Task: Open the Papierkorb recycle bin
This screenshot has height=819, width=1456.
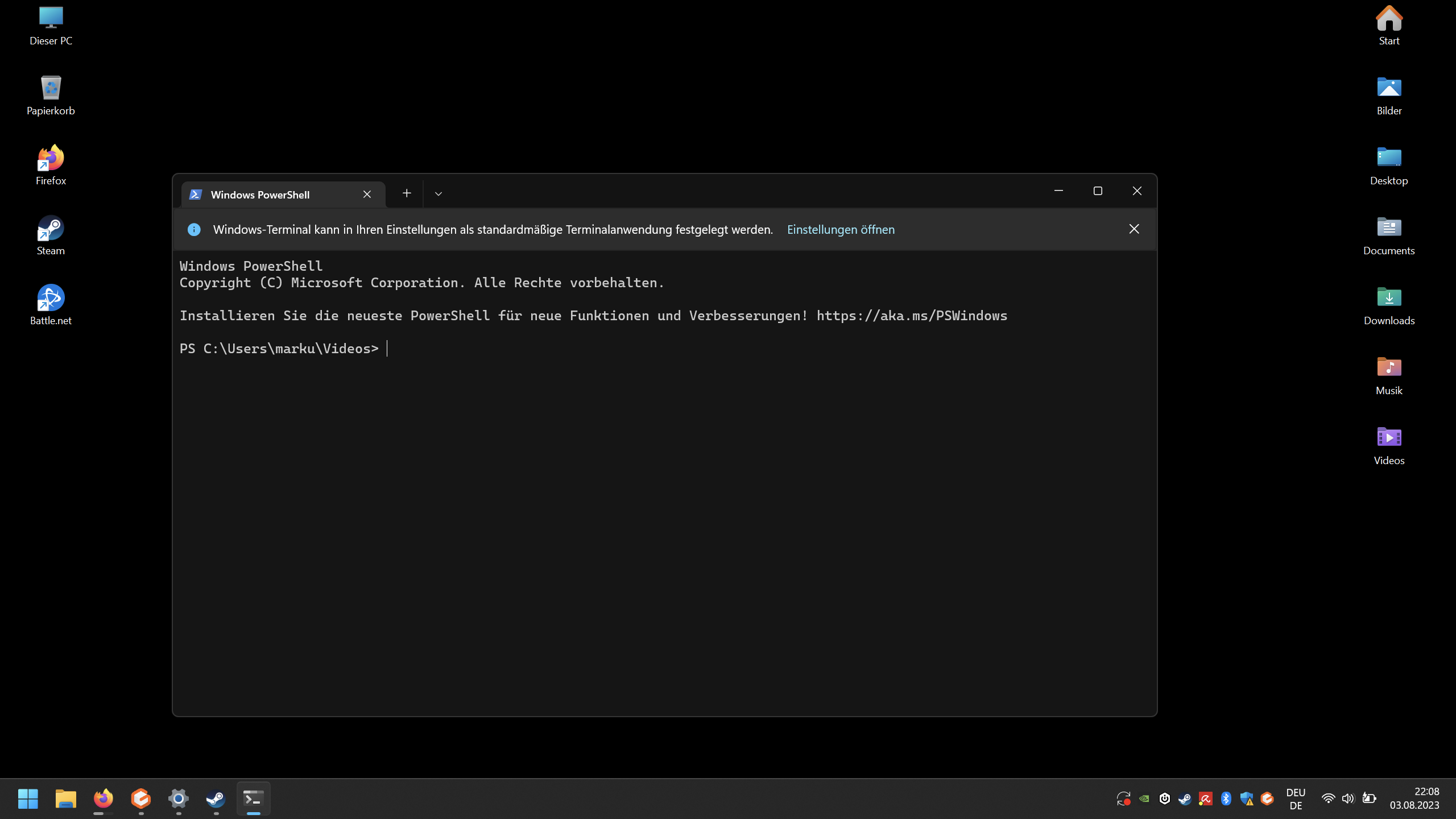Action: (x=51, y=95)
